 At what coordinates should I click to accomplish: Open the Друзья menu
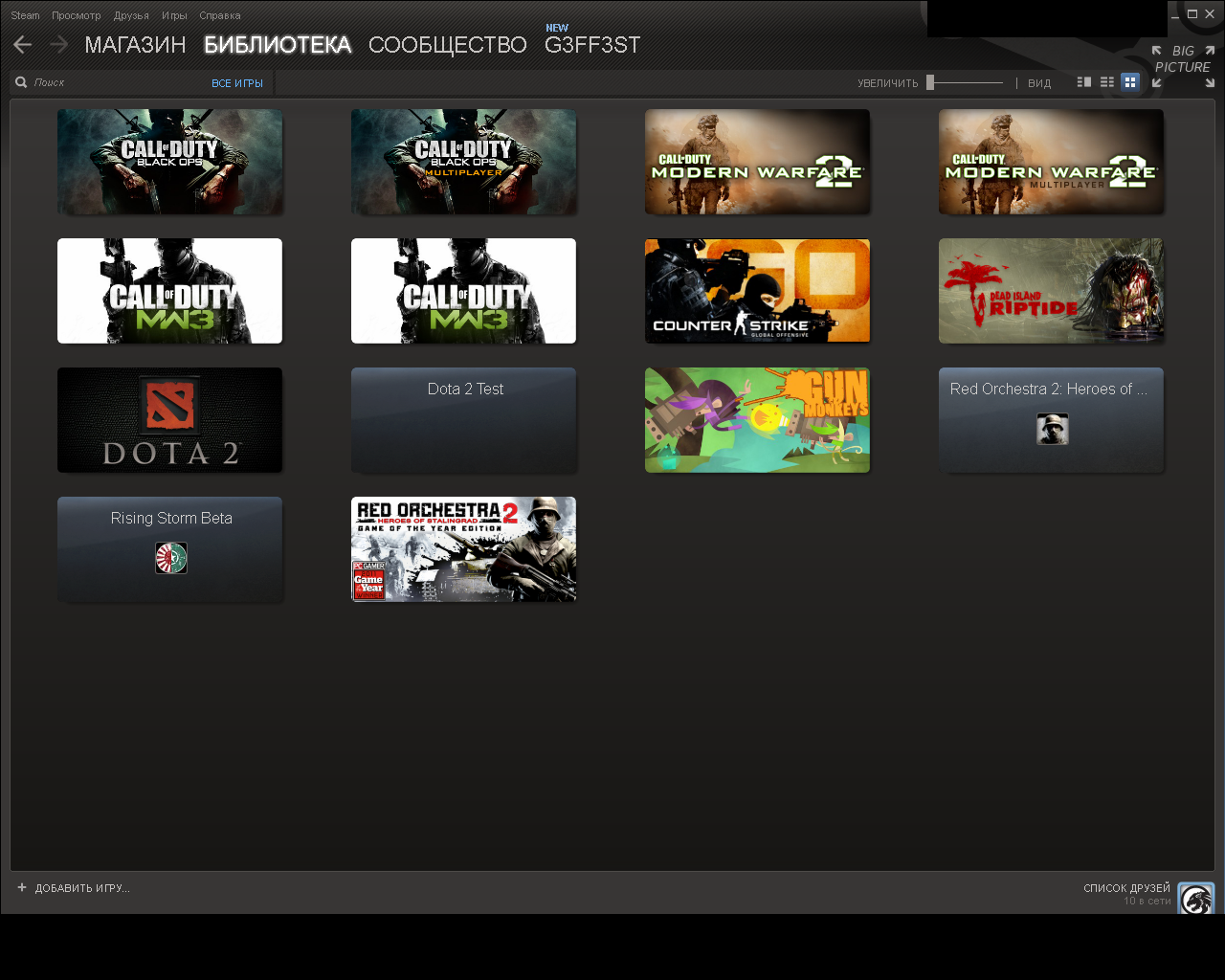coord(131,15)
